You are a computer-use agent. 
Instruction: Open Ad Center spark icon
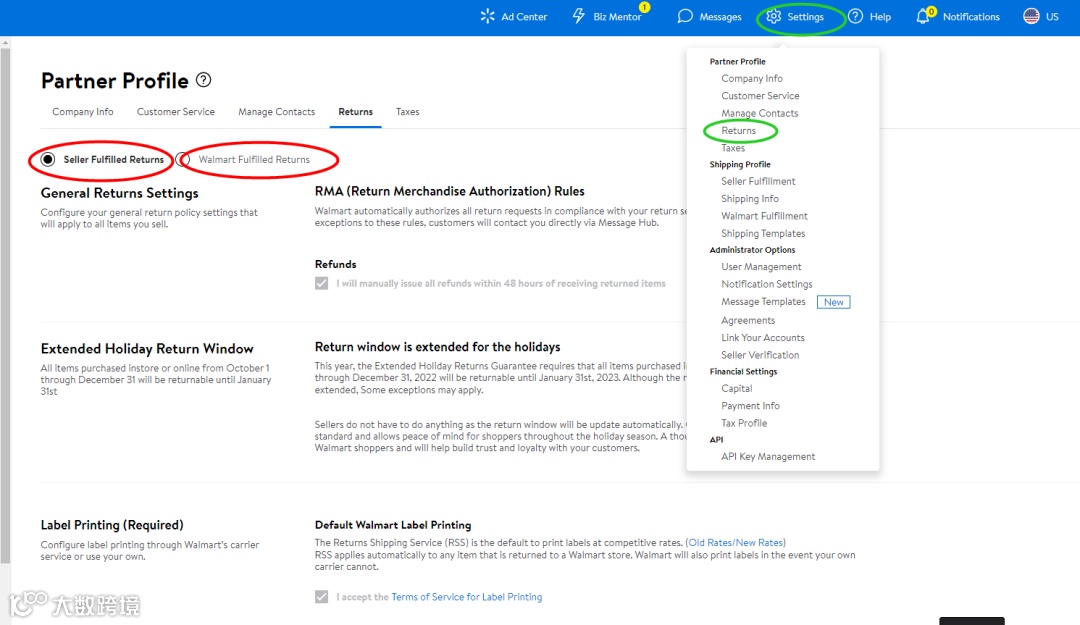tap(488, 16)
